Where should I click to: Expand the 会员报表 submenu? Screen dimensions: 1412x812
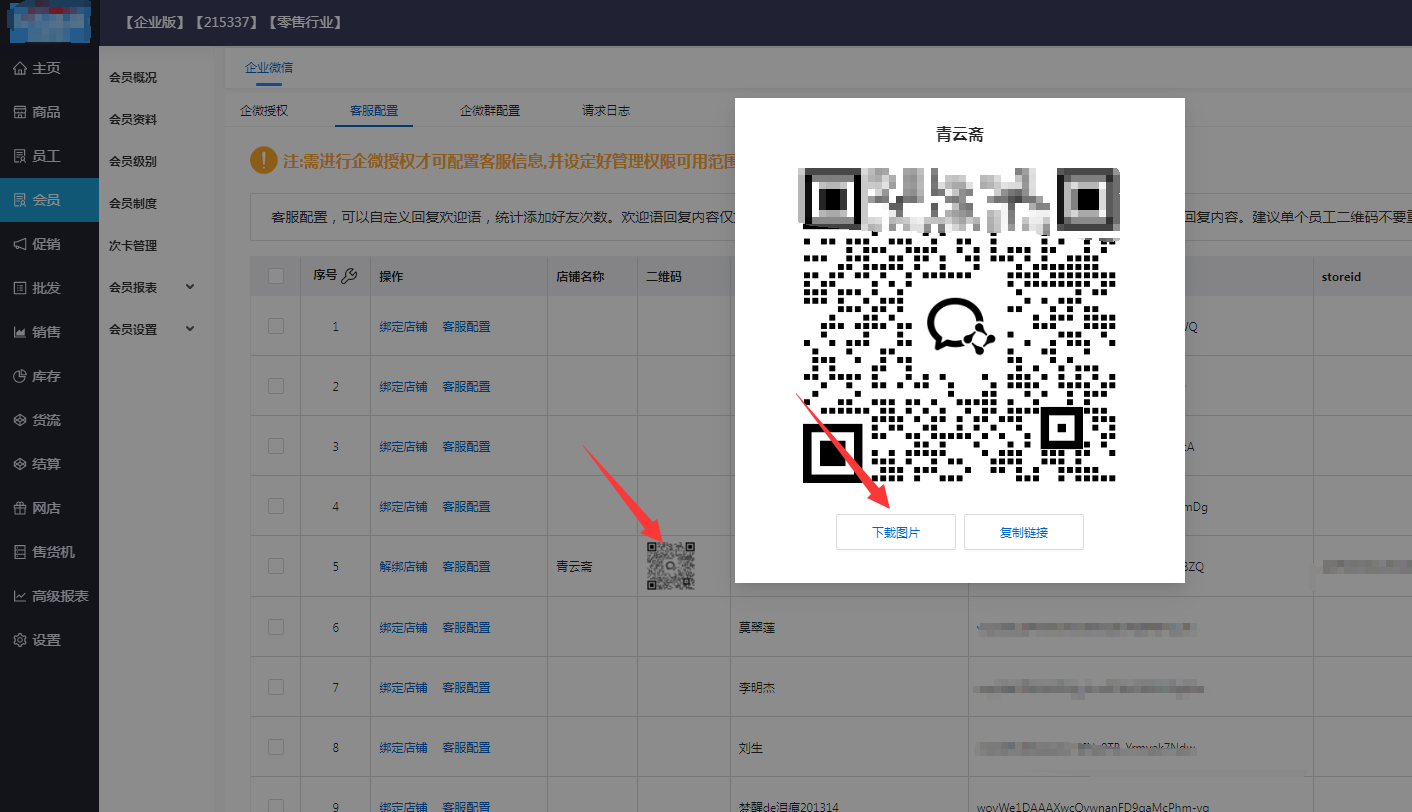pos(152,287)
